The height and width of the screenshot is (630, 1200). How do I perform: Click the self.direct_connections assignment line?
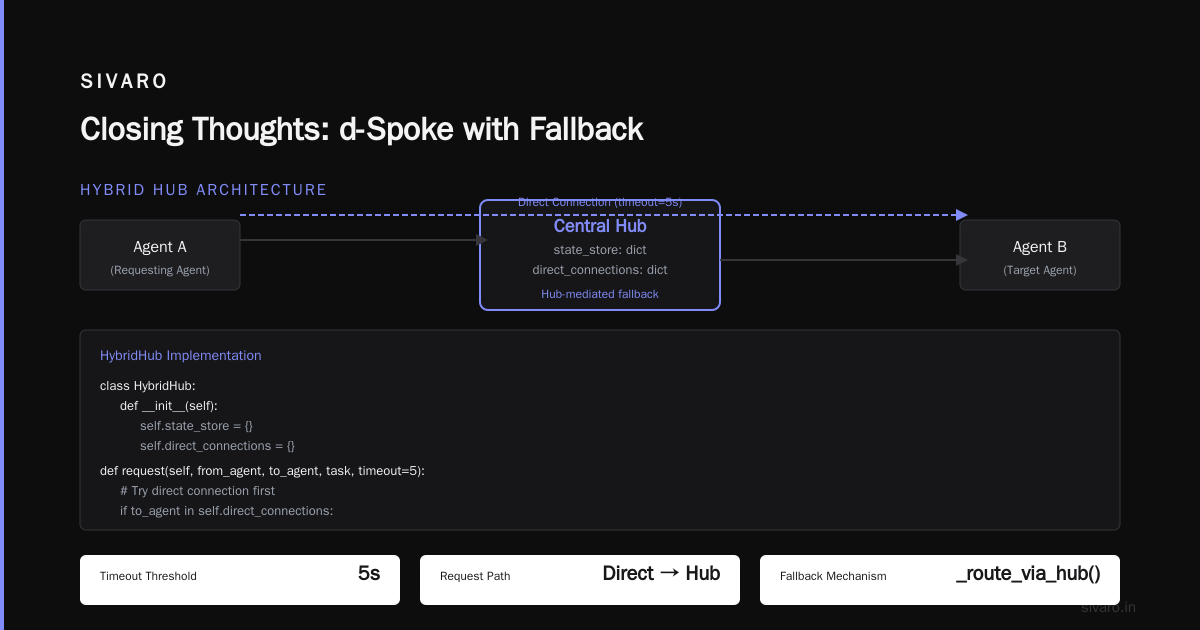(217, 446)
